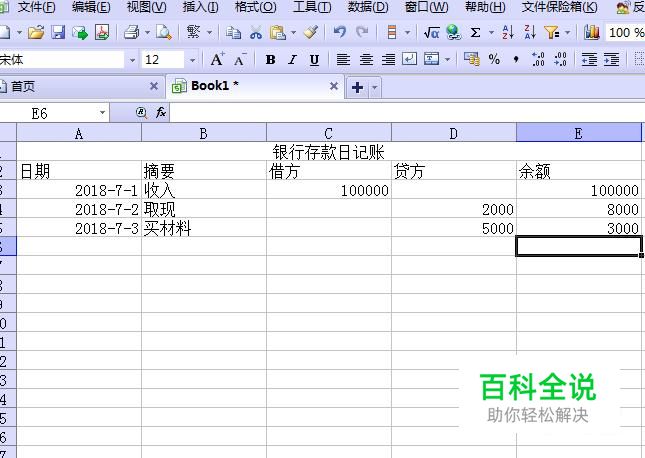This screenshot has height=458, width=645.
Task: Insert a formula with the square root icon
Action: coord(432,33)
